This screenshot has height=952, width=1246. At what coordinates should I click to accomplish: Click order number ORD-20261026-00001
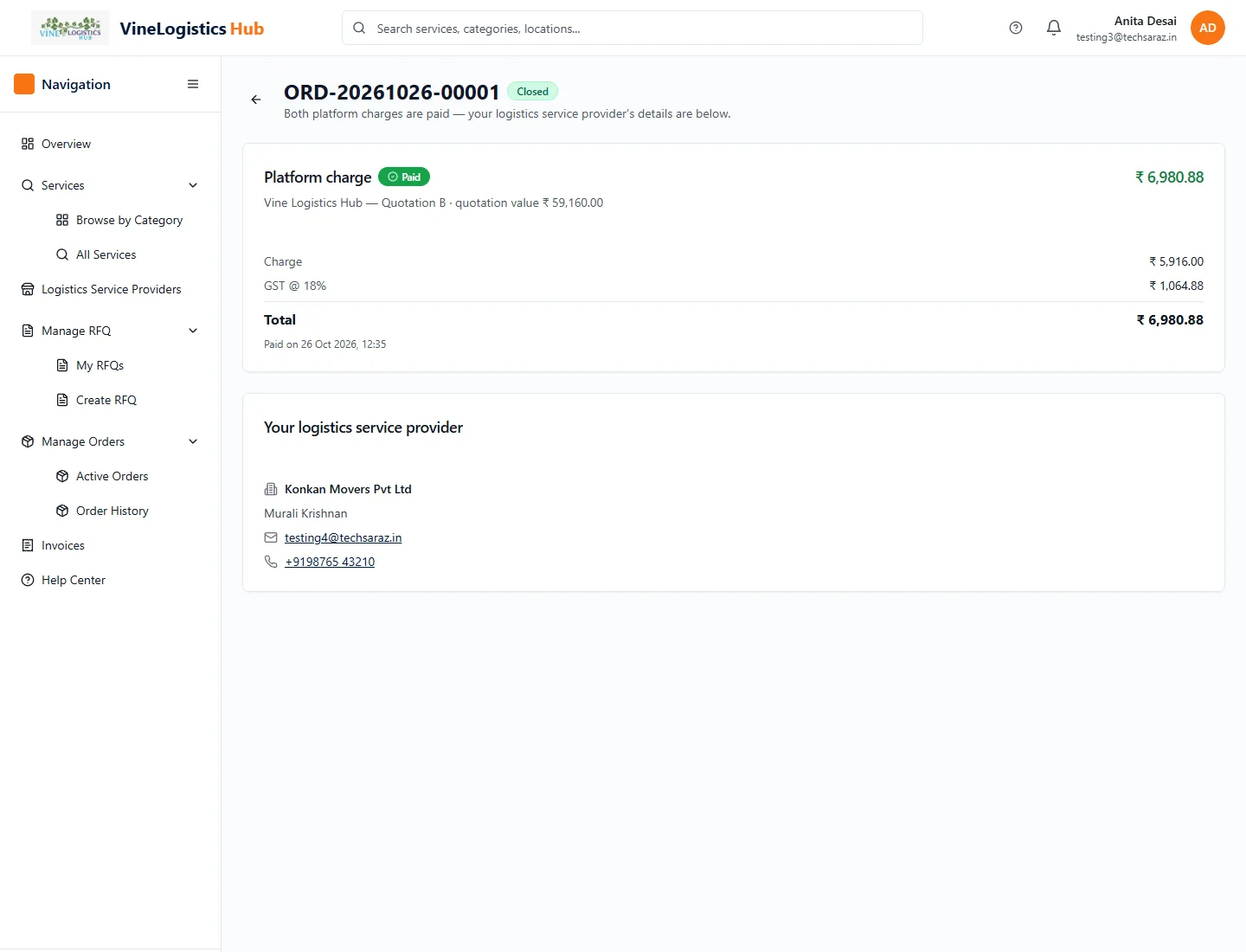click(x=392, y=92)
